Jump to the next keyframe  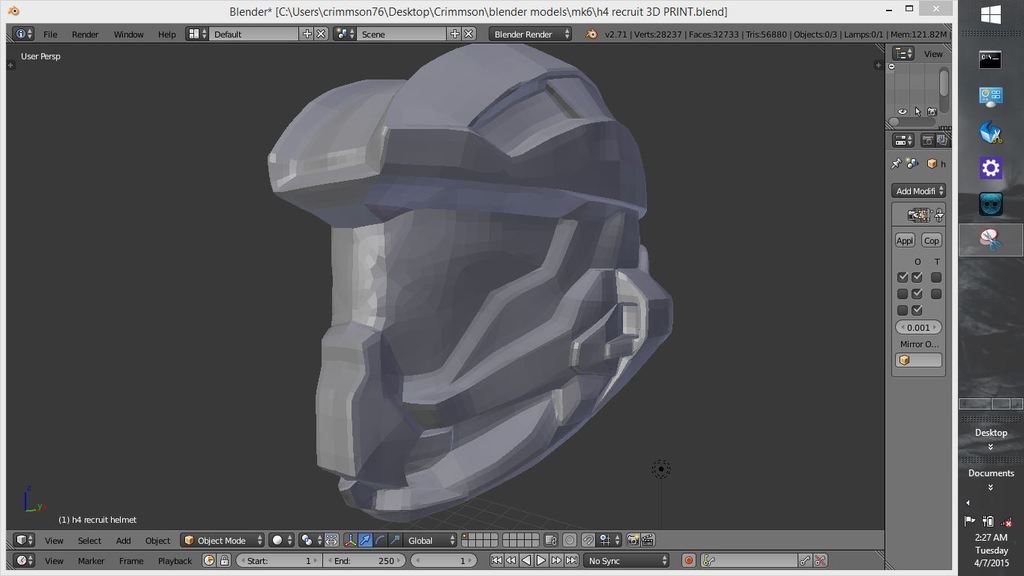pos(556,560)
